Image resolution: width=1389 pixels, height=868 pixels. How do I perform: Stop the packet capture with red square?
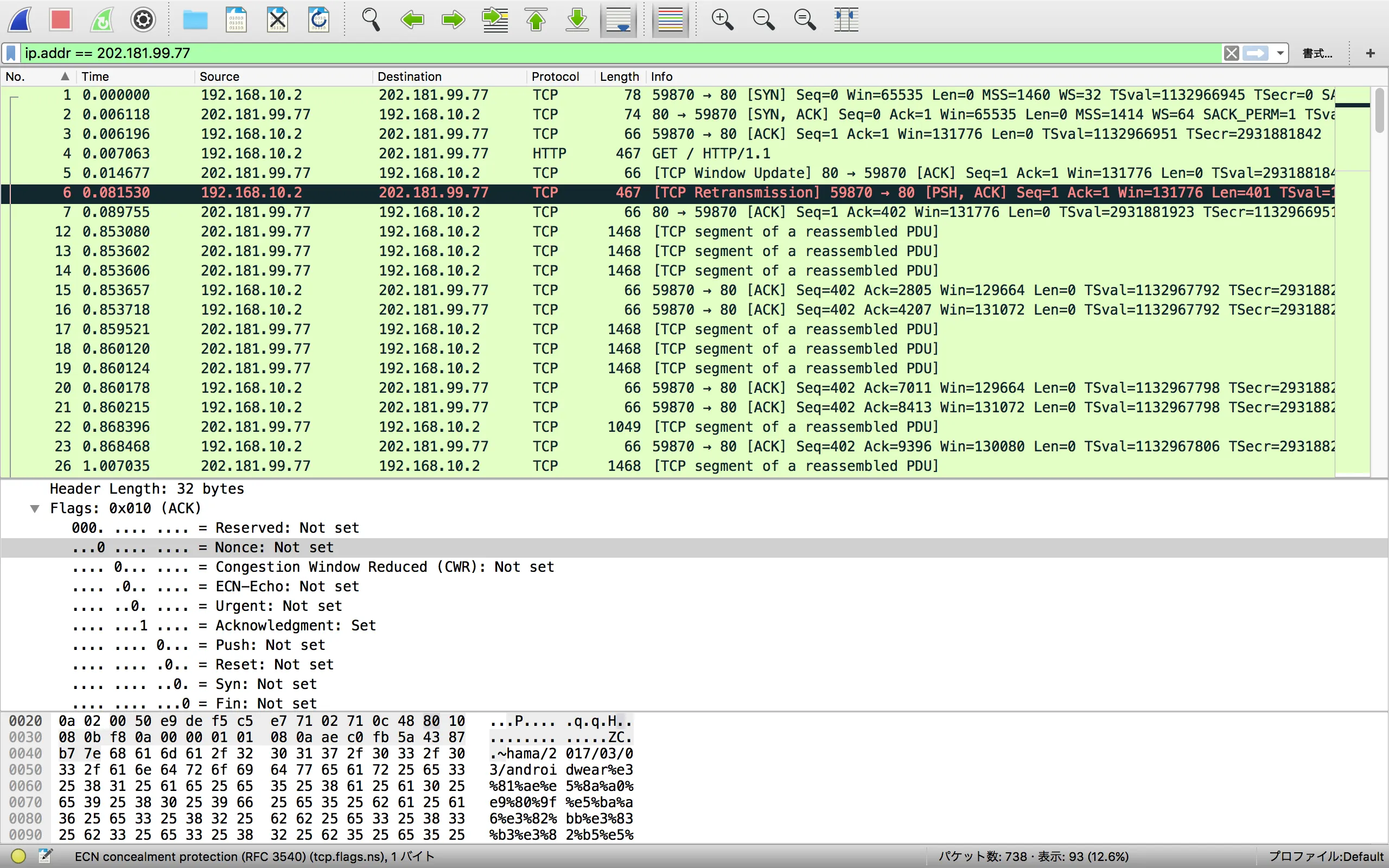point(60,20)
